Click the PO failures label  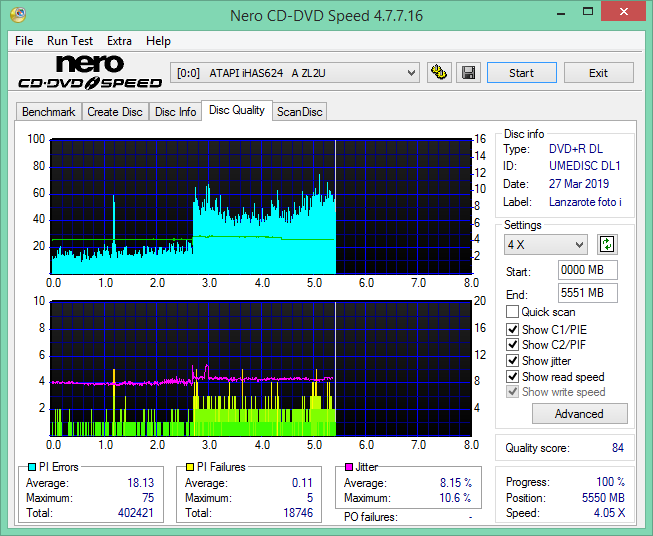(371, 517)
